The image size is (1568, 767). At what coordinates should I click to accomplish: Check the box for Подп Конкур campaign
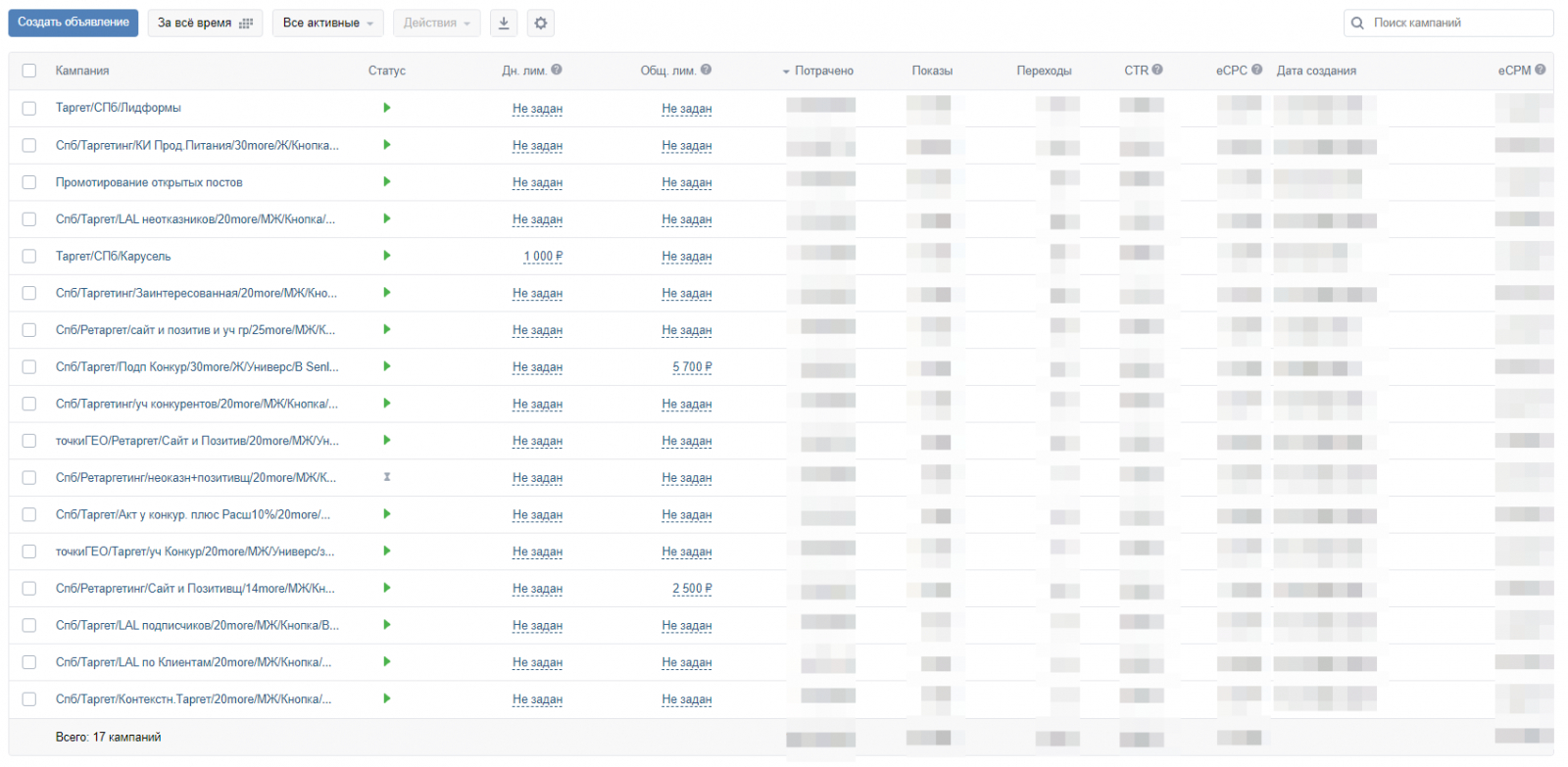[29, 366]
